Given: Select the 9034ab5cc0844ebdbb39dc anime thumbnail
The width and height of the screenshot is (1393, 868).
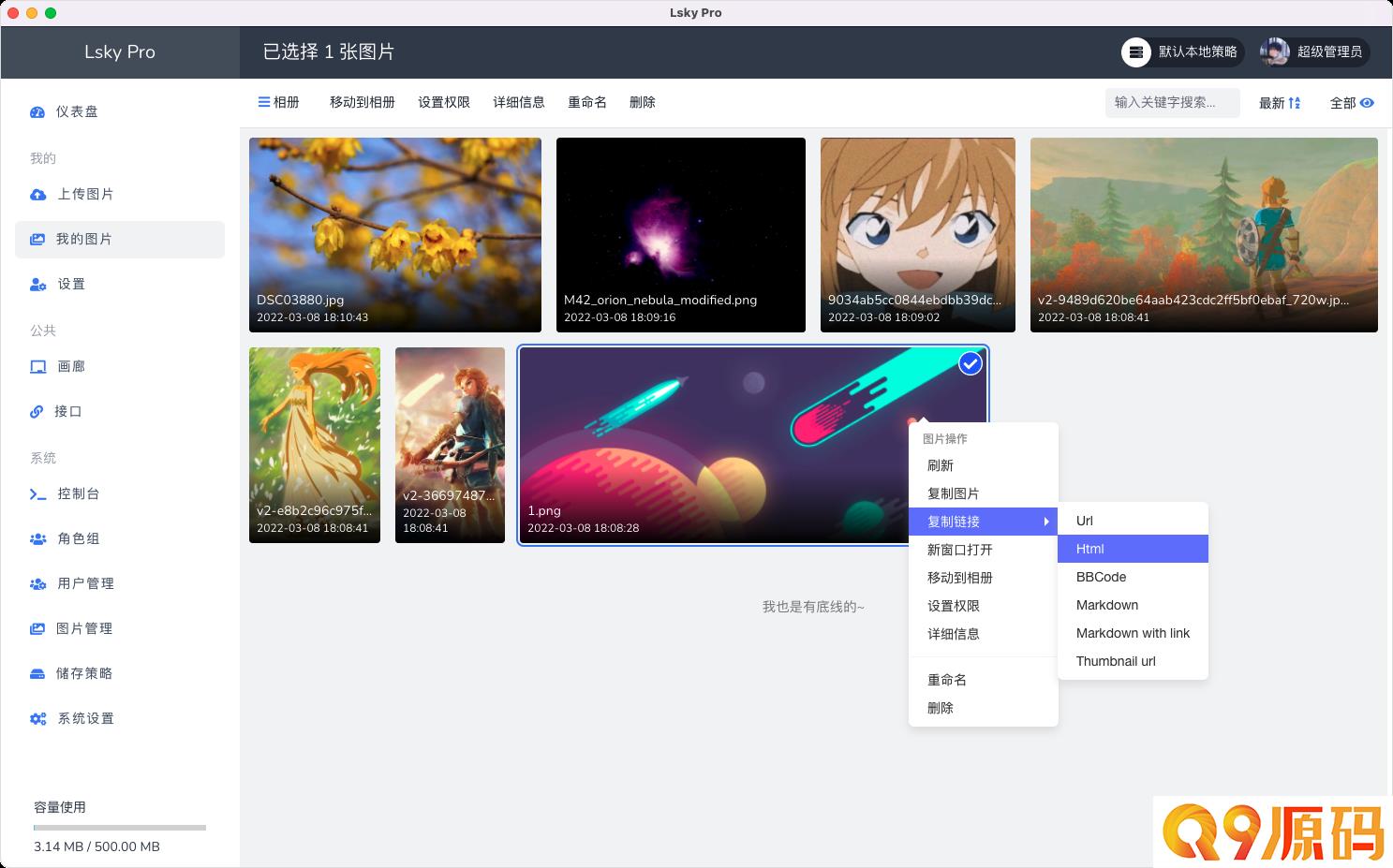Looking at the screenshot, I should [x=918, y=235].
